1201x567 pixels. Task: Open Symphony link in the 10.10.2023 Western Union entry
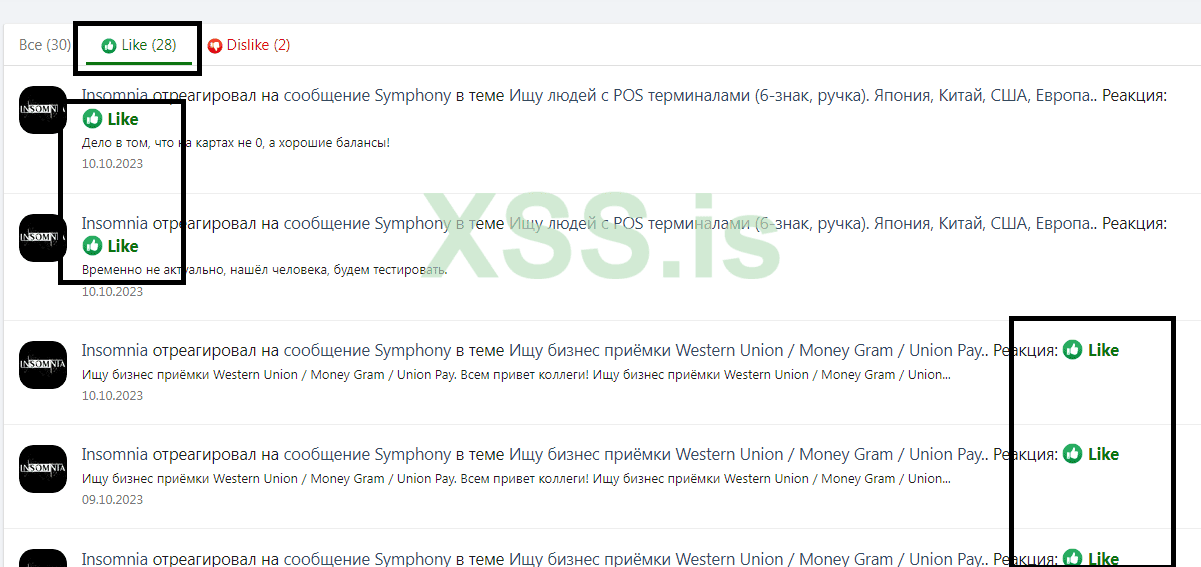413,350
